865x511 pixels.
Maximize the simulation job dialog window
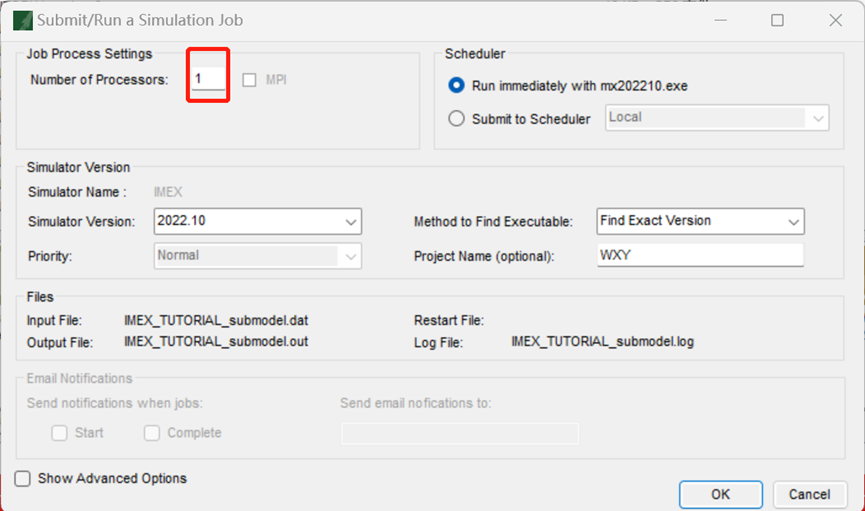point(777,20)
